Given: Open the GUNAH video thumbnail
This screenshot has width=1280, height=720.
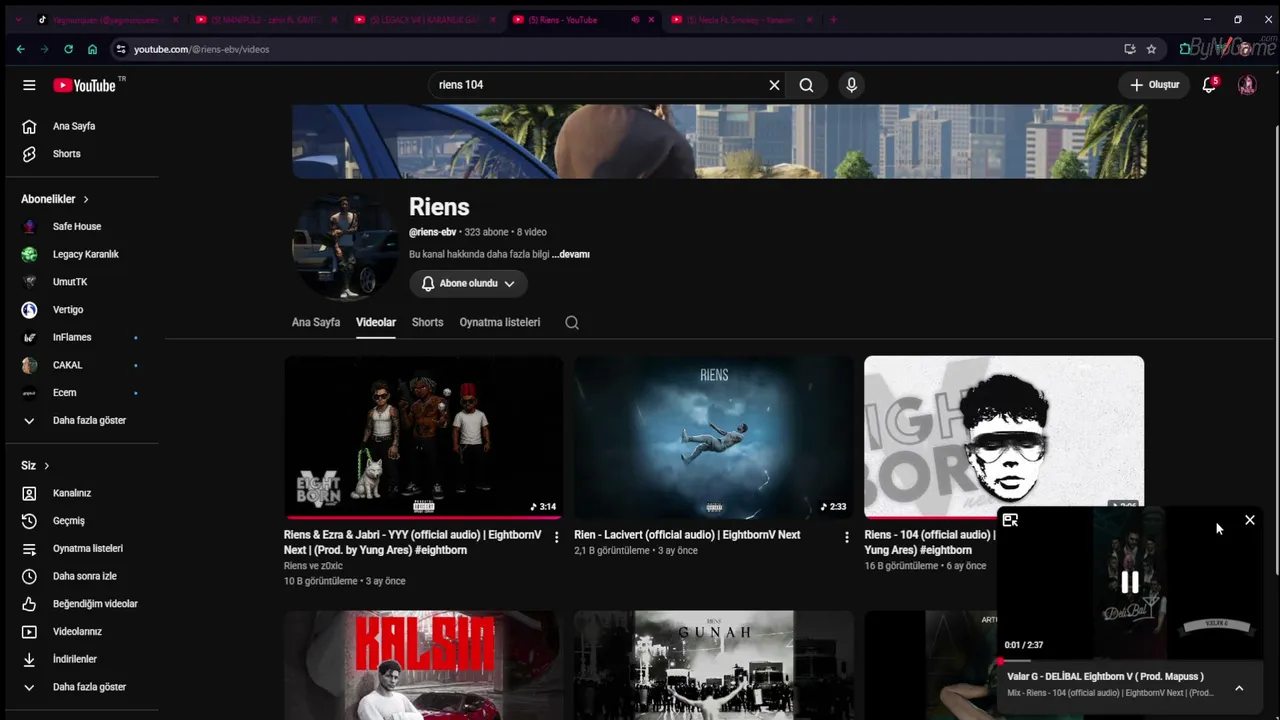Looking at the screenshot, I should tap(714, 665).
